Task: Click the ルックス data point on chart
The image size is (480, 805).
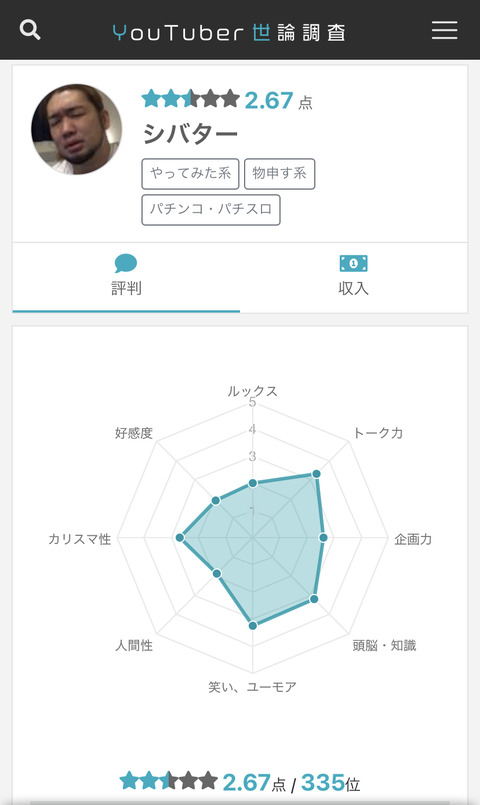Action: click(253, 483)
